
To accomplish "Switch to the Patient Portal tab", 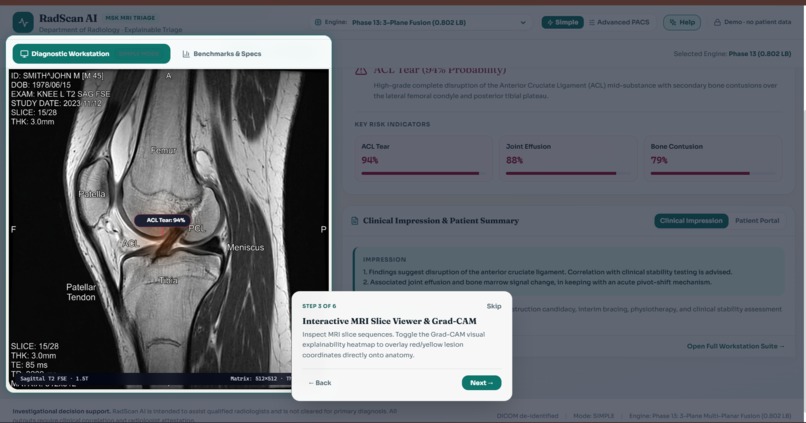I will [757, 220].
